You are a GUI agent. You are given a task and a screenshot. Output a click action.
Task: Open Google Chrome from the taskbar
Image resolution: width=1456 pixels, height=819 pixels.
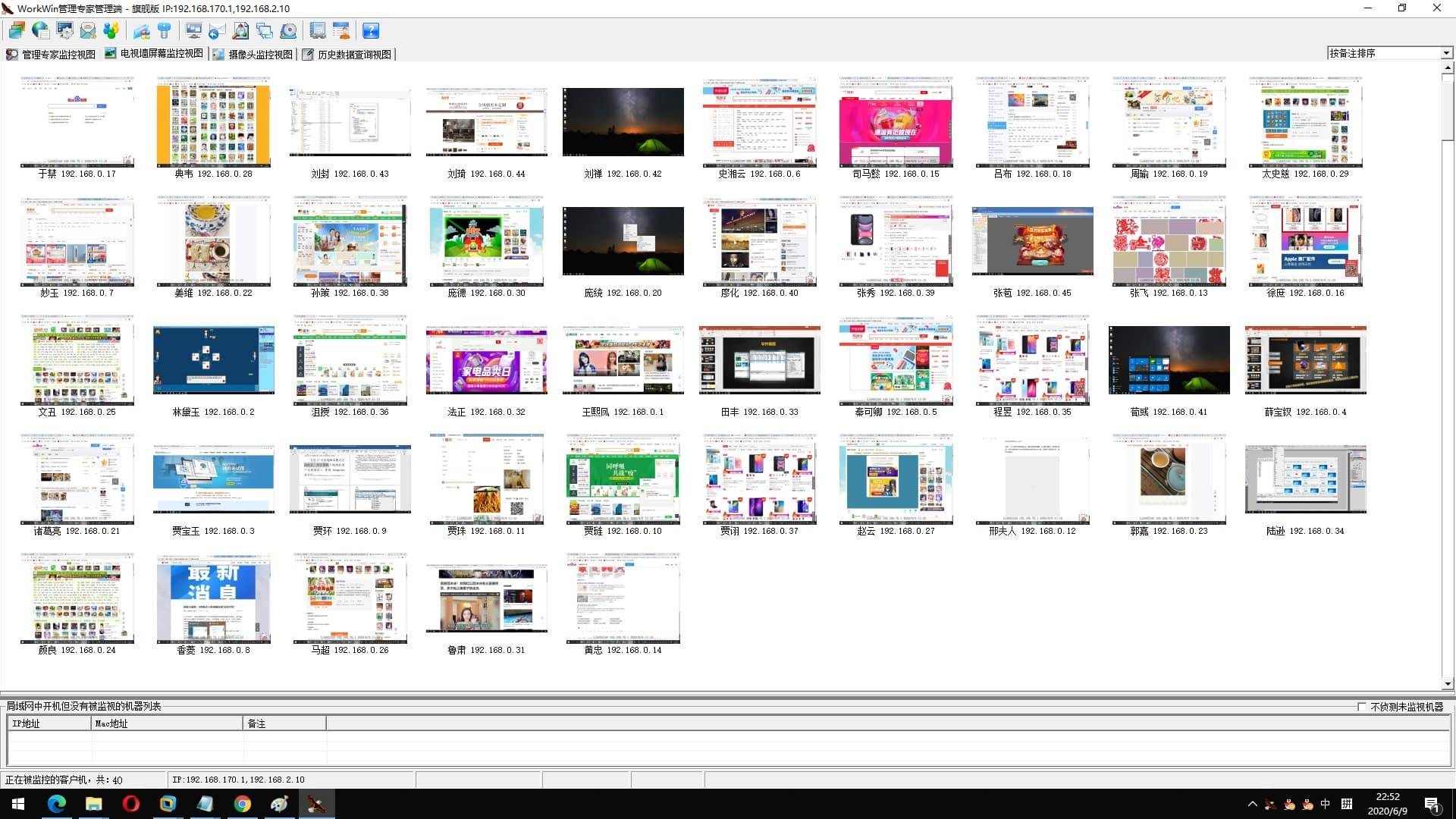tap(242, 804)
